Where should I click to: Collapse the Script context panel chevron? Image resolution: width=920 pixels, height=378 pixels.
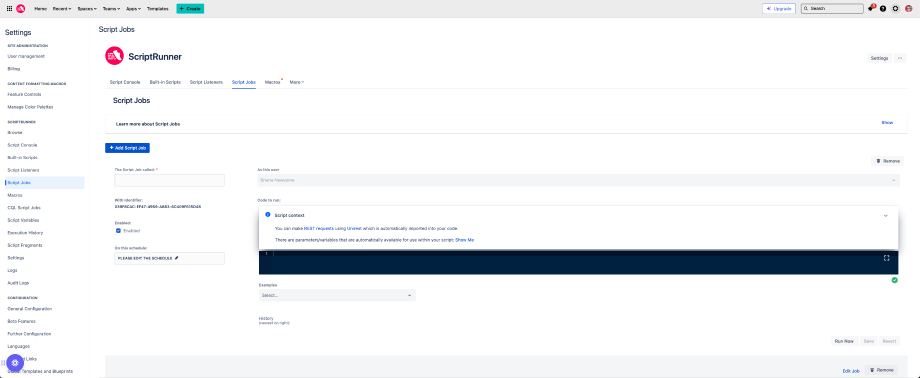[885, 215]
